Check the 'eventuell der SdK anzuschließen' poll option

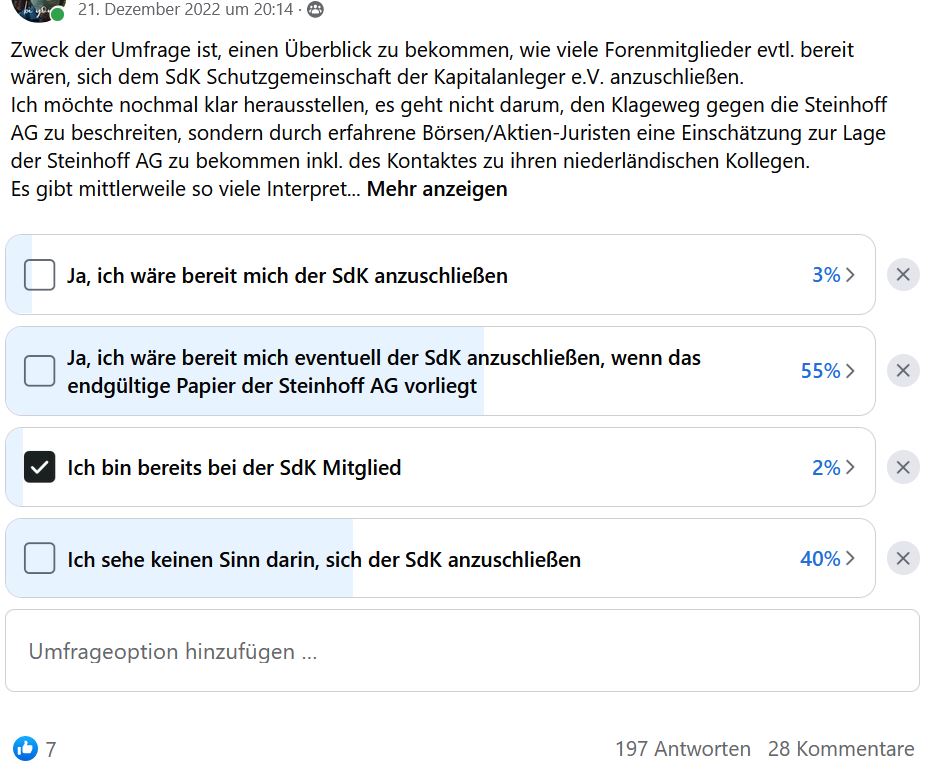(39, 370)
